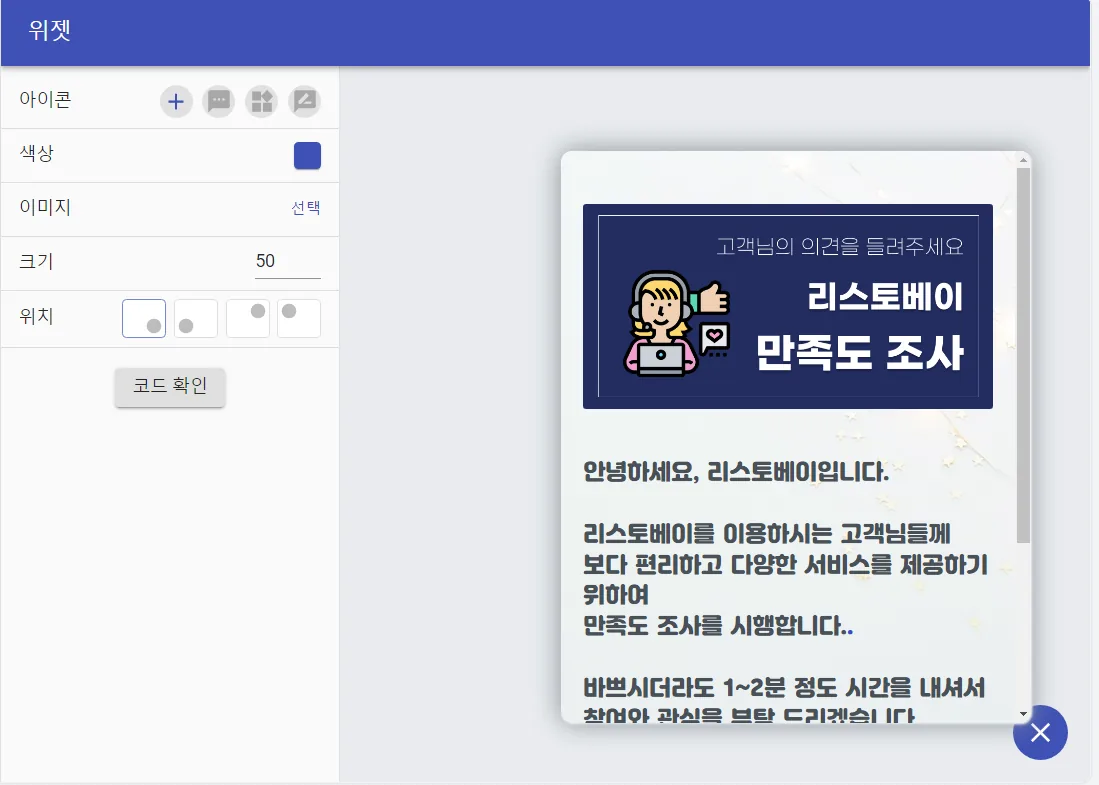Click the greeting text 안녕하세요, 리스토베이입니다.
The height and width of the screenshot is (785, 1099).
(x=736, y=472)
